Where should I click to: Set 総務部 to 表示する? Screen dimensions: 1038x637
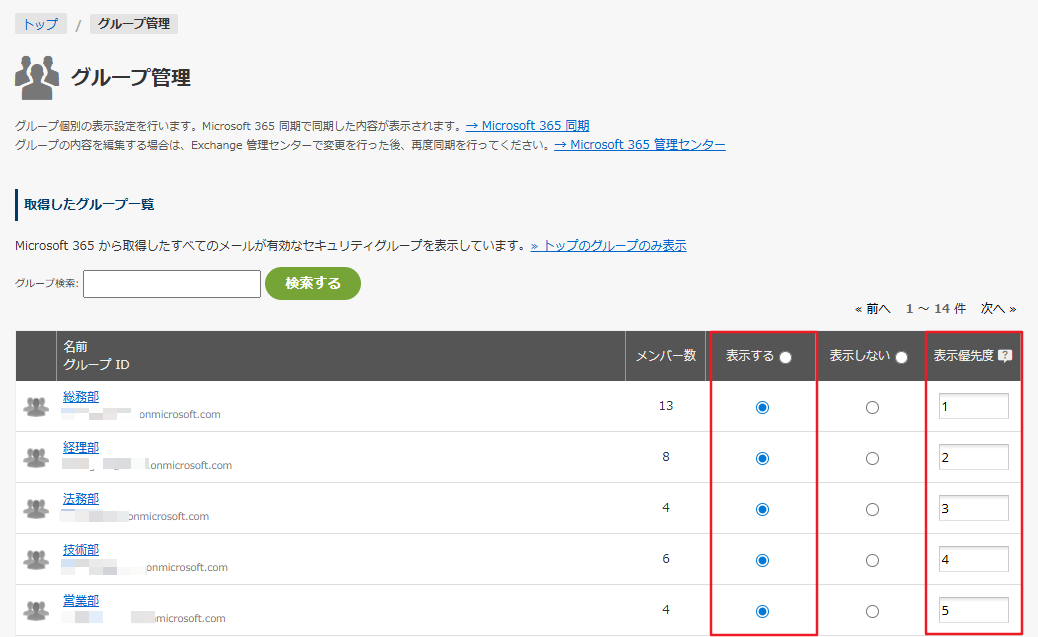pyautogui.click(x=762, y=407)
